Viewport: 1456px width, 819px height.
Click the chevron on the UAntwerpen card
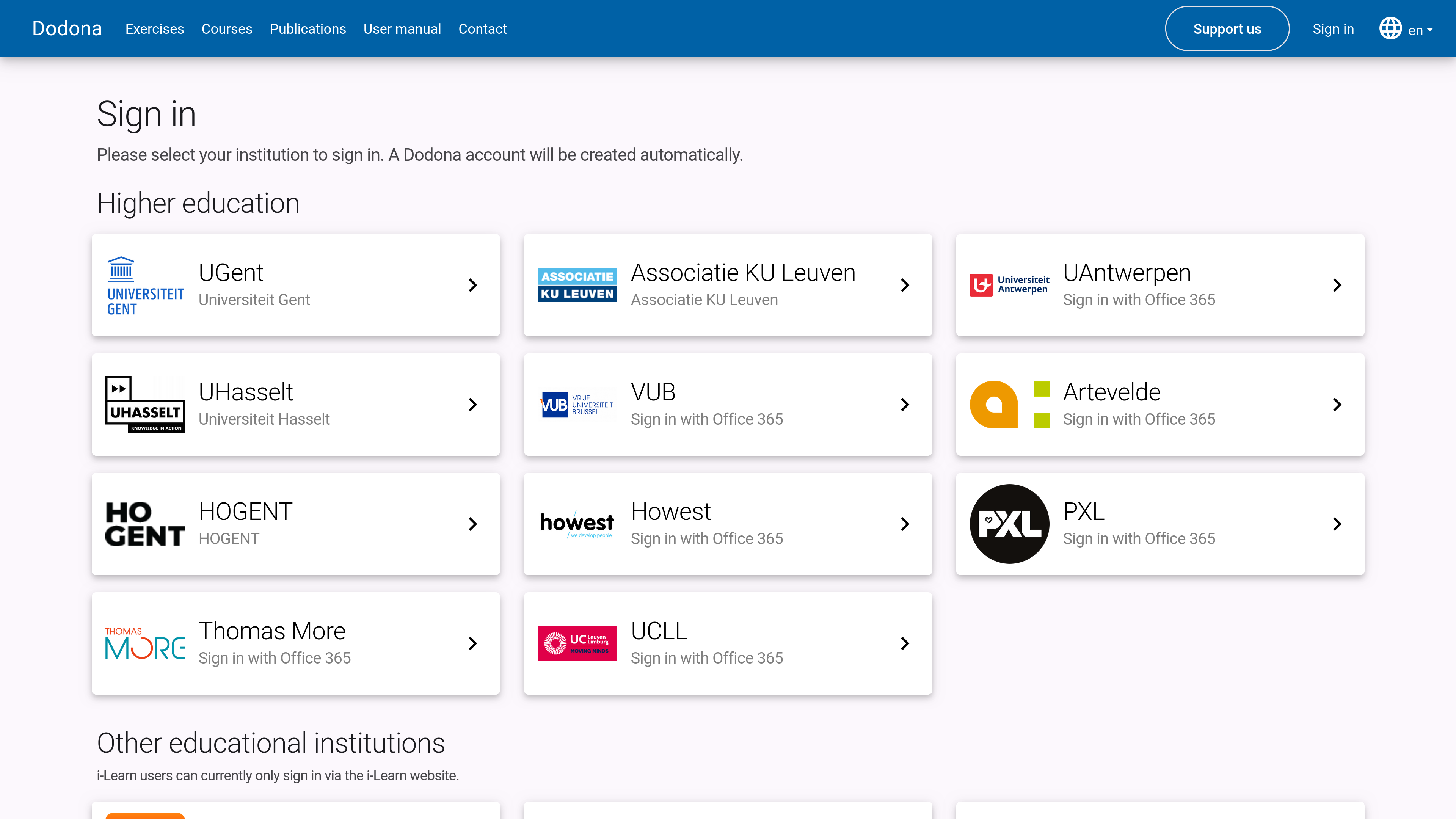pos(1337,286)
